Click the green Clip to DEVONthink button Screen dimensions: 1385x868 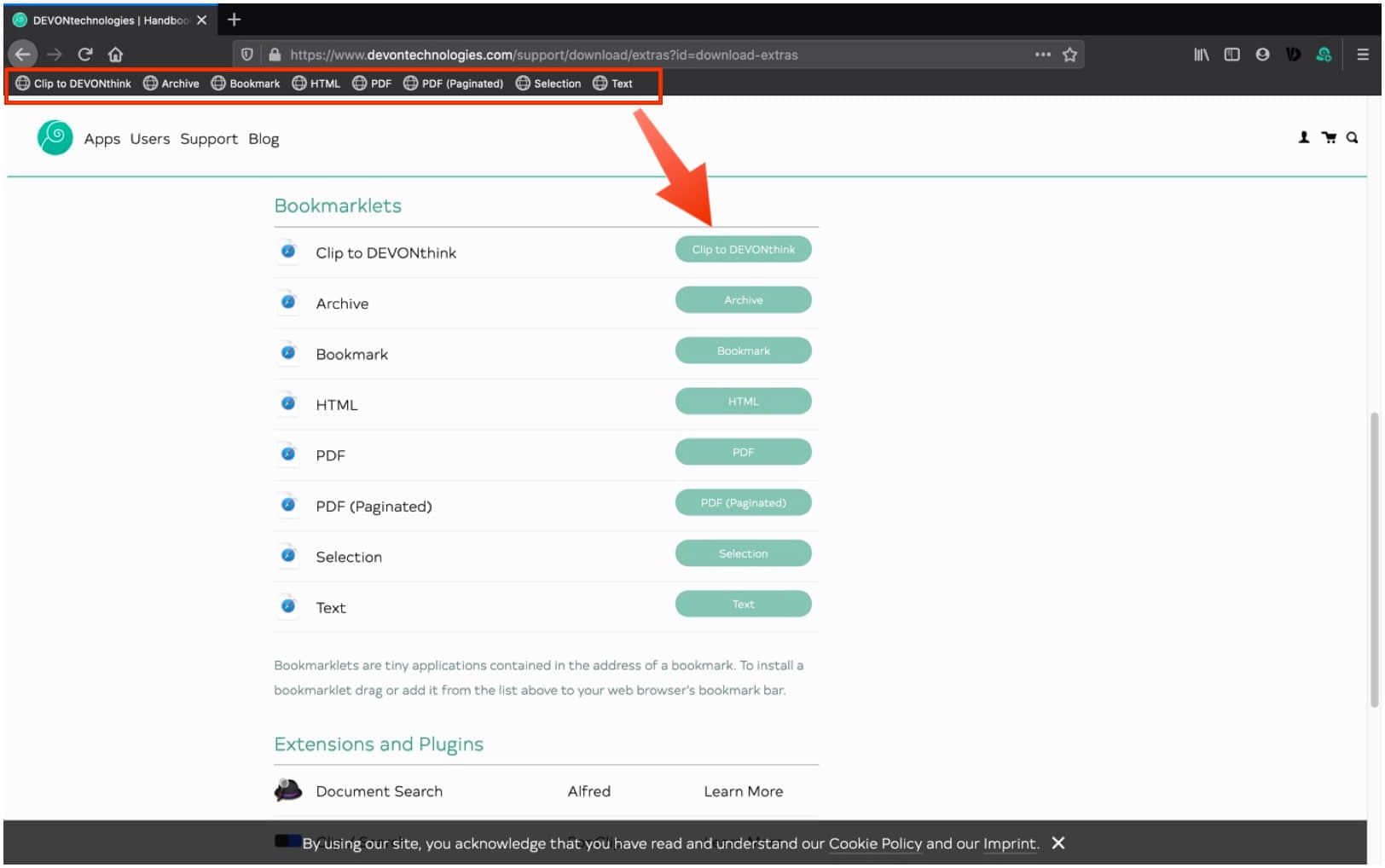coord(743,250)
